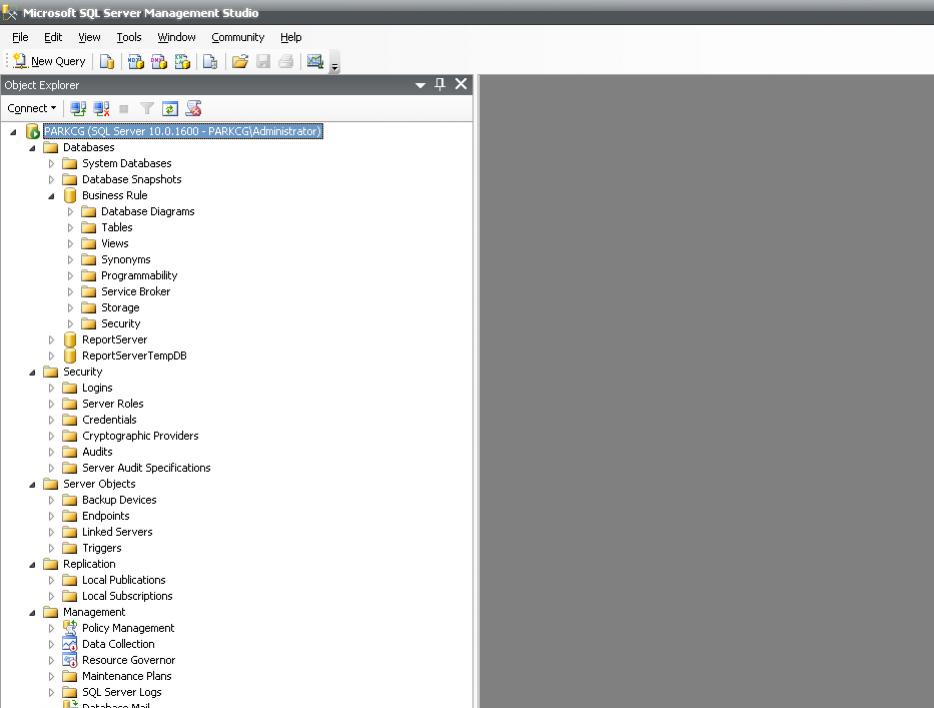The image size is (934, 708).
Task: Open the Community menu
Action: [238, 37]
